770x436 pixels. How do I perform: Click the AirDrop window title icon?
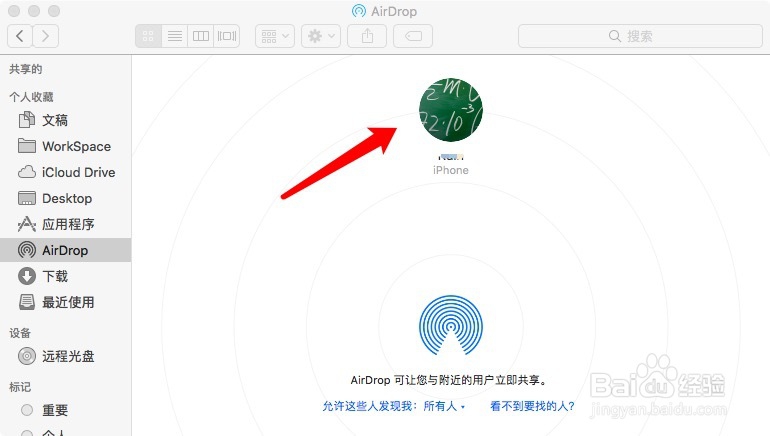tap(359, 11)
